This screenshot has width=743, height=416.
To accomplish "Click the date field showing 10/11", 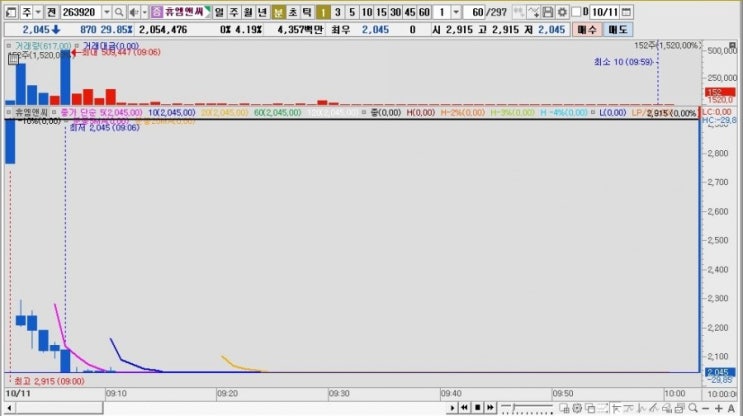I will tap(605, 12).
